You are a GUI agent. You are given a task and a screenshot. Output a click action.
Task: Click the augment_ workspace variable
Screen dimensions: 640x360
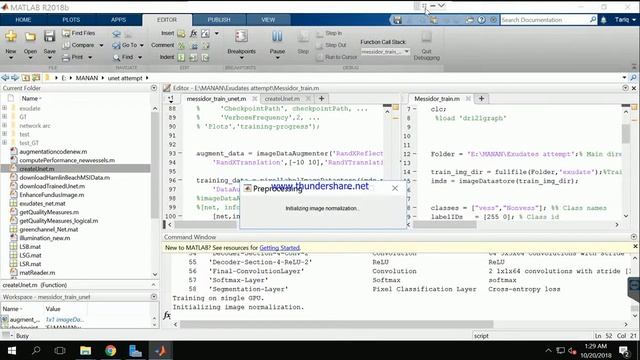24,320
